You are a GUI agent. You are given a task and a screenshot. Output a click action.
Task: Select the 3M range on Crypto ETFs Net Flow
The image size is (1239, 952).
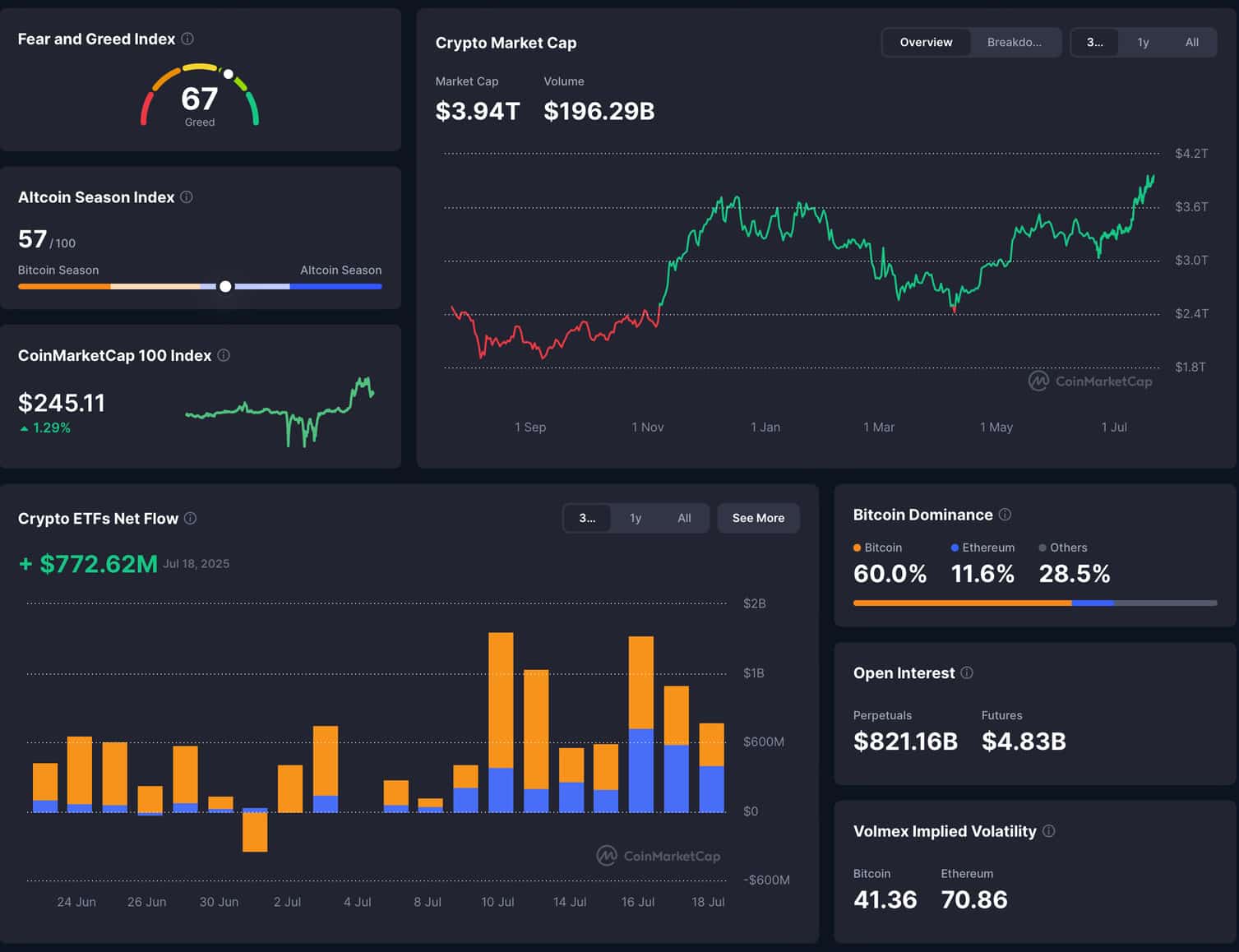coord(587,518)
